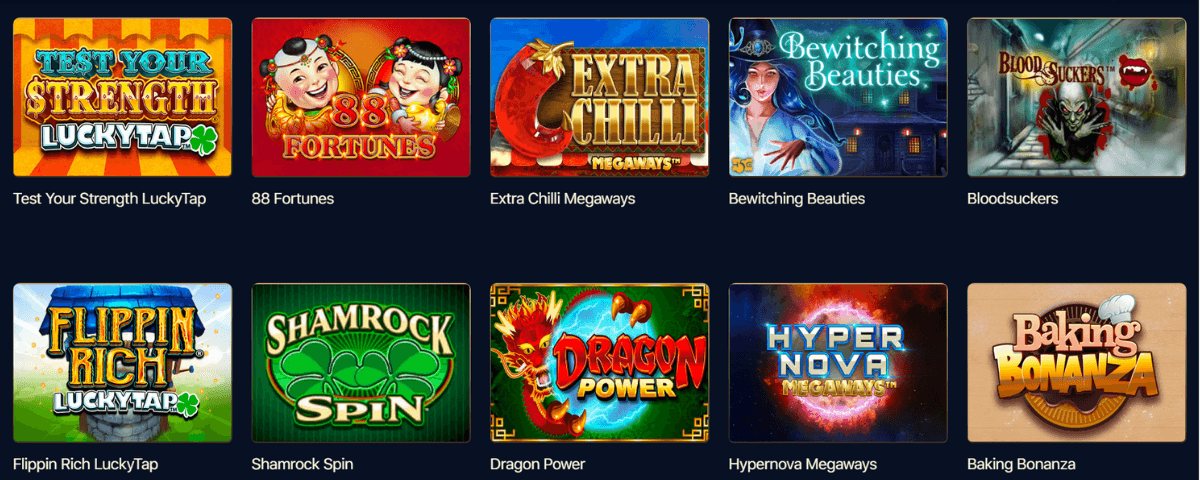Click the "Flippin Rich LuckyTap" caption
Image resolution: width=1200 pixels, height=480 pixels.
coord(86,464)
